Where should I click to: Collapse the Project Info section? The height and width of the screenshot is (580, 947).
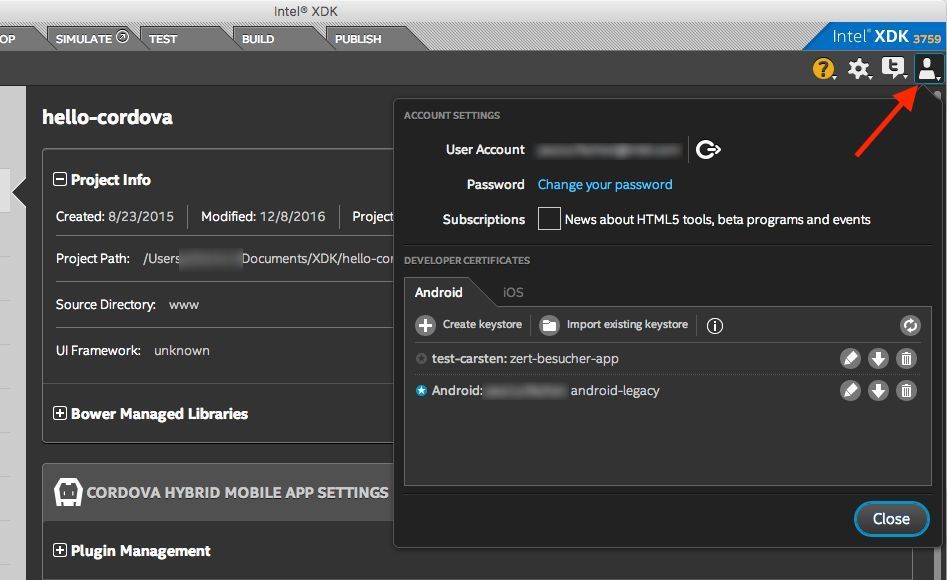coord(60,180)
